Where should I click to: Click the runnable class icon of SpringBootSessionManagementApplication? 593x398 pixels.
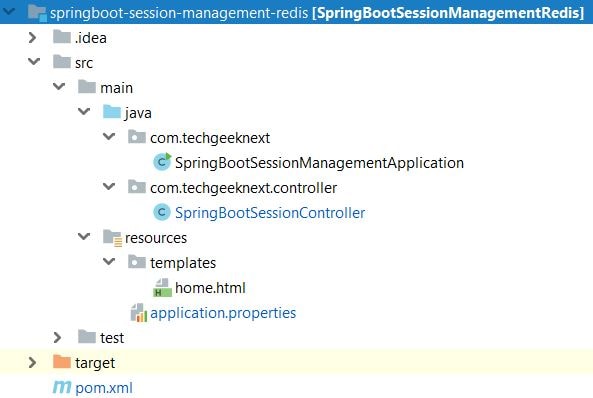click(x=162, y=162)
